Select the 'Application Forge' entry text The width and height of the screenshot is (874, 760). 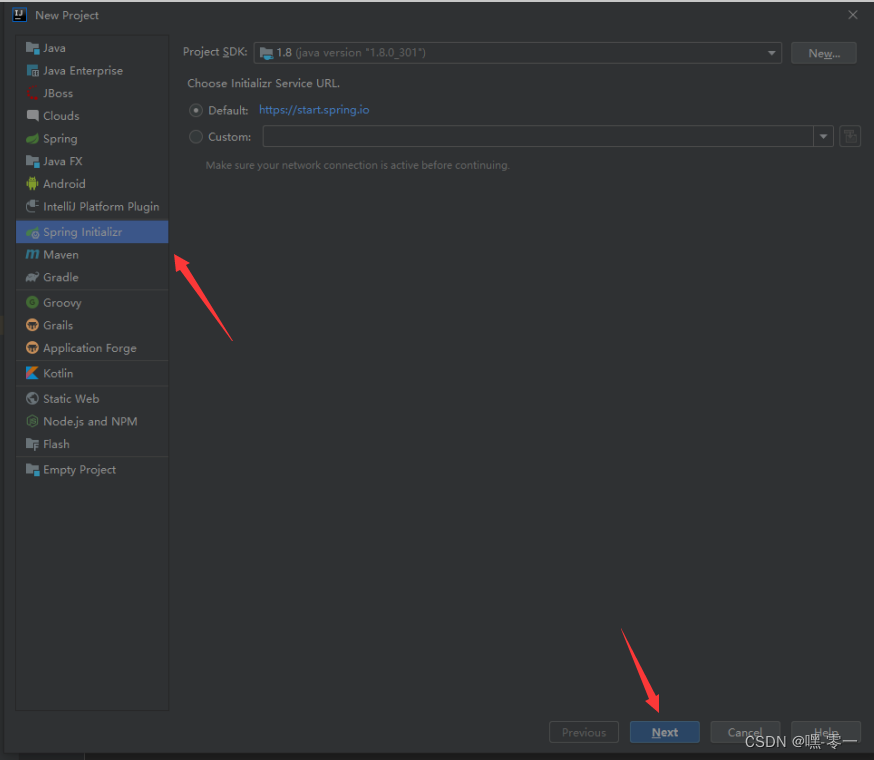pyautogui.click(x=90, y=348)
